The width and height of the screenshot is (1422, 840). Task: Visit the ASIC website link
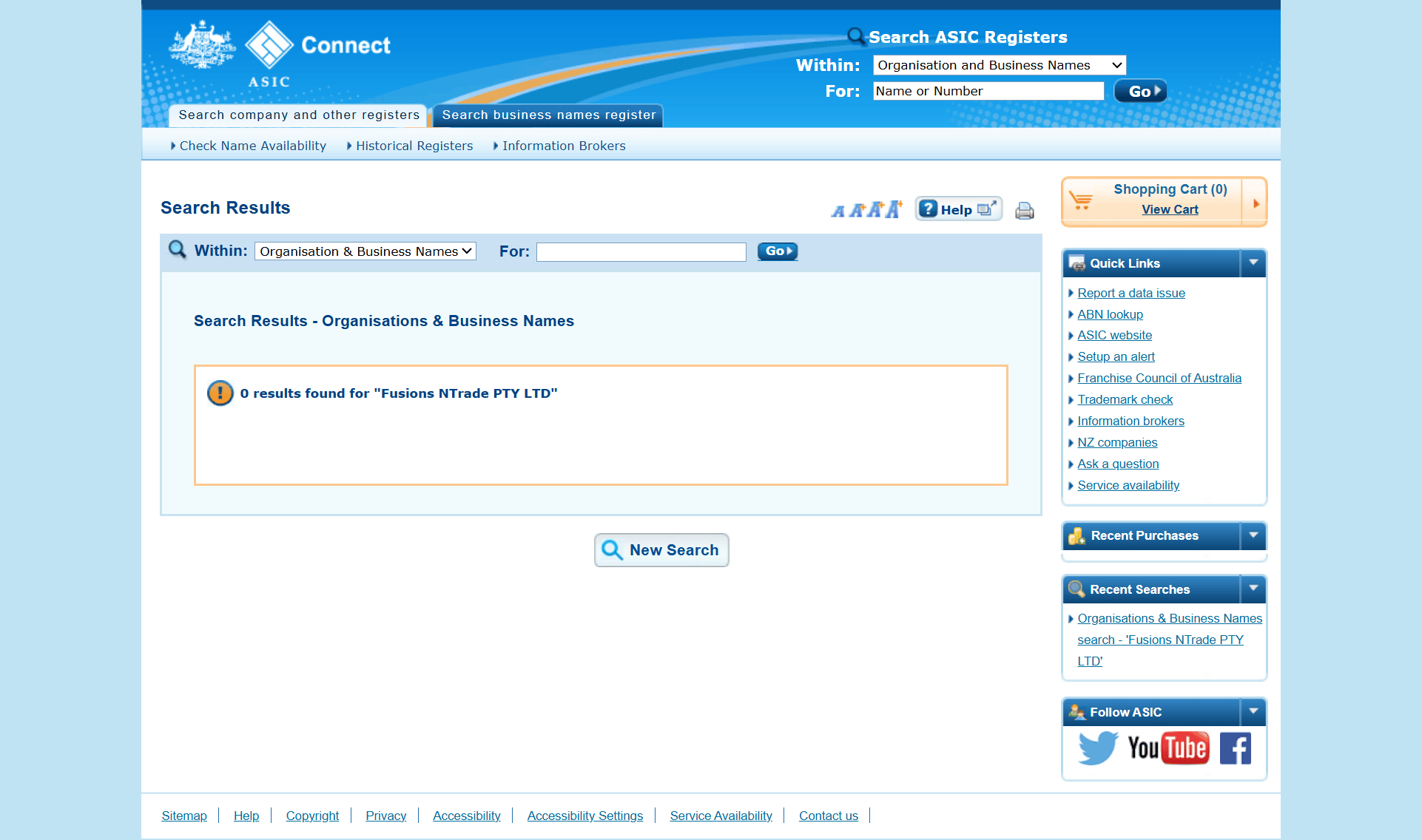[1114, 335]
